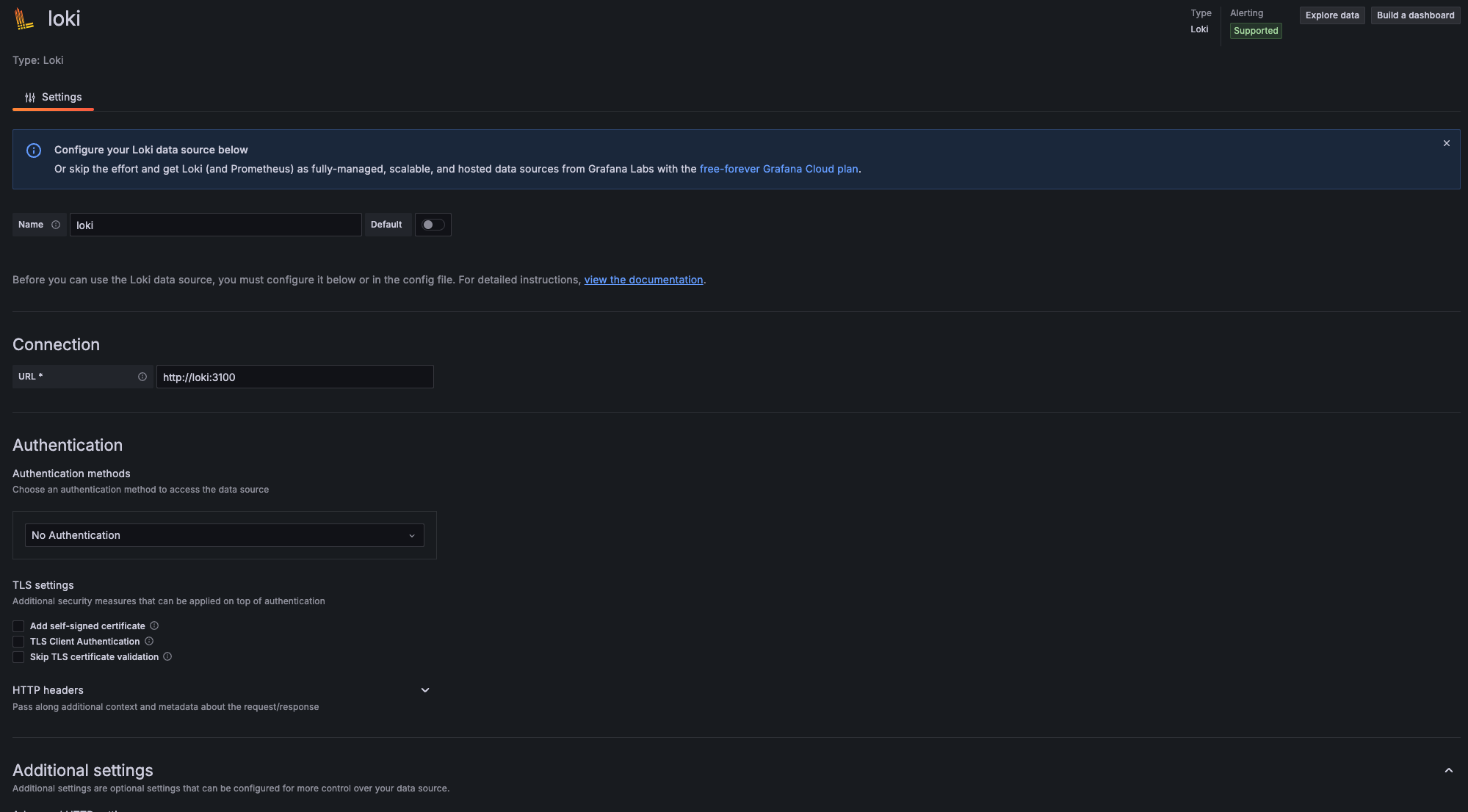Click Build a dashboard button

tap(1414, 15)
